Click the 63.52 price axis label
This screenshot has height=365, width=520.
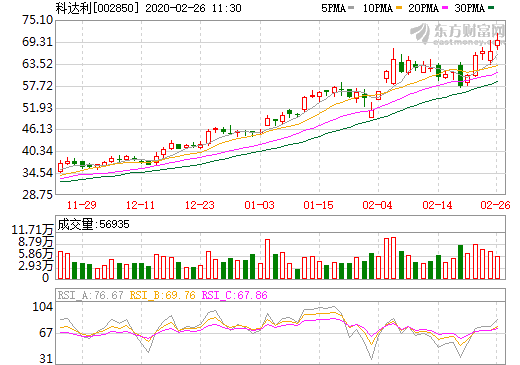[37, 64]
